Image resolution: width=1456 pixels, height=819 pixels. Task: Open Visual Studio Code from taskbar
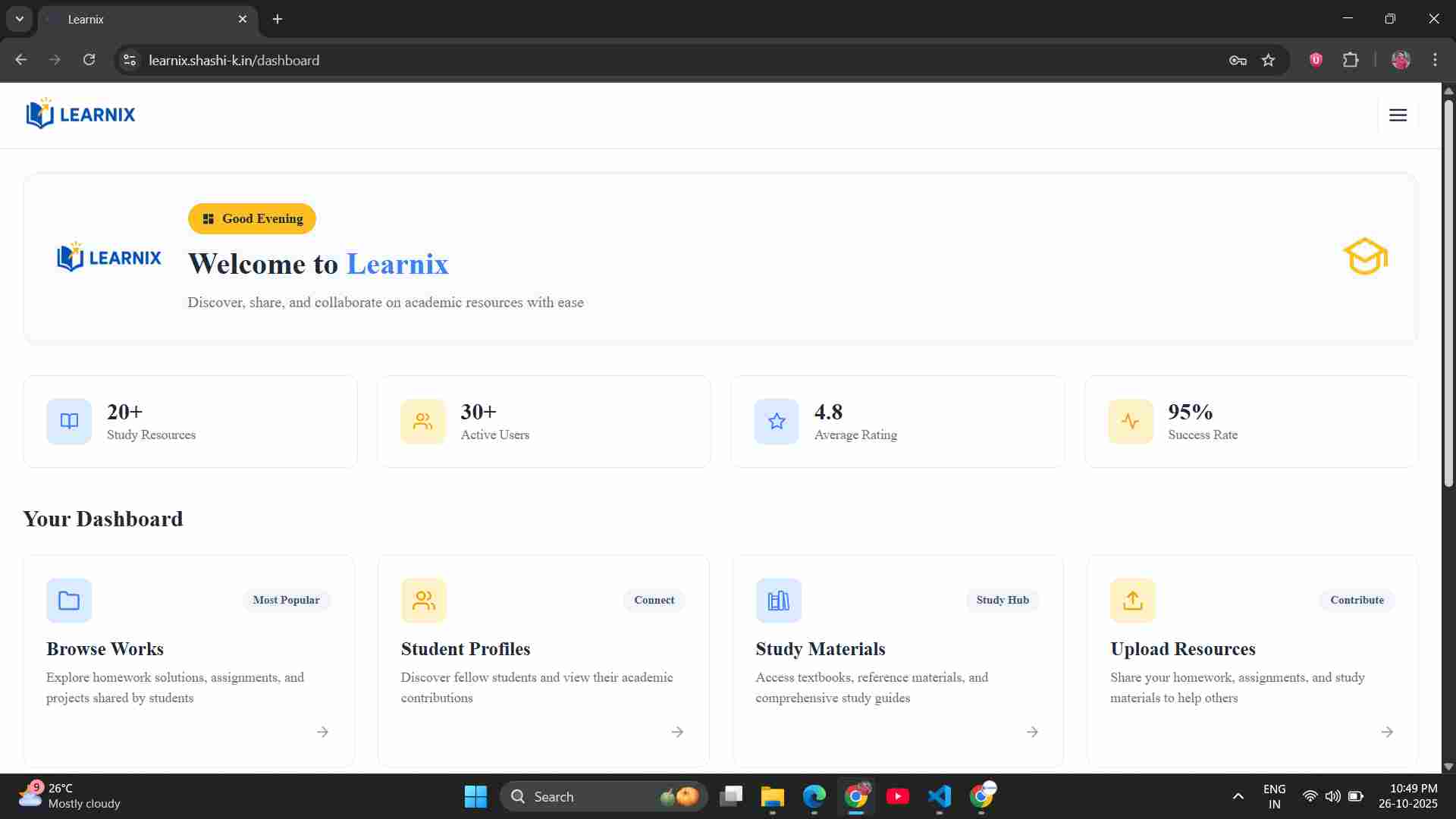click(x=939, y=796)
